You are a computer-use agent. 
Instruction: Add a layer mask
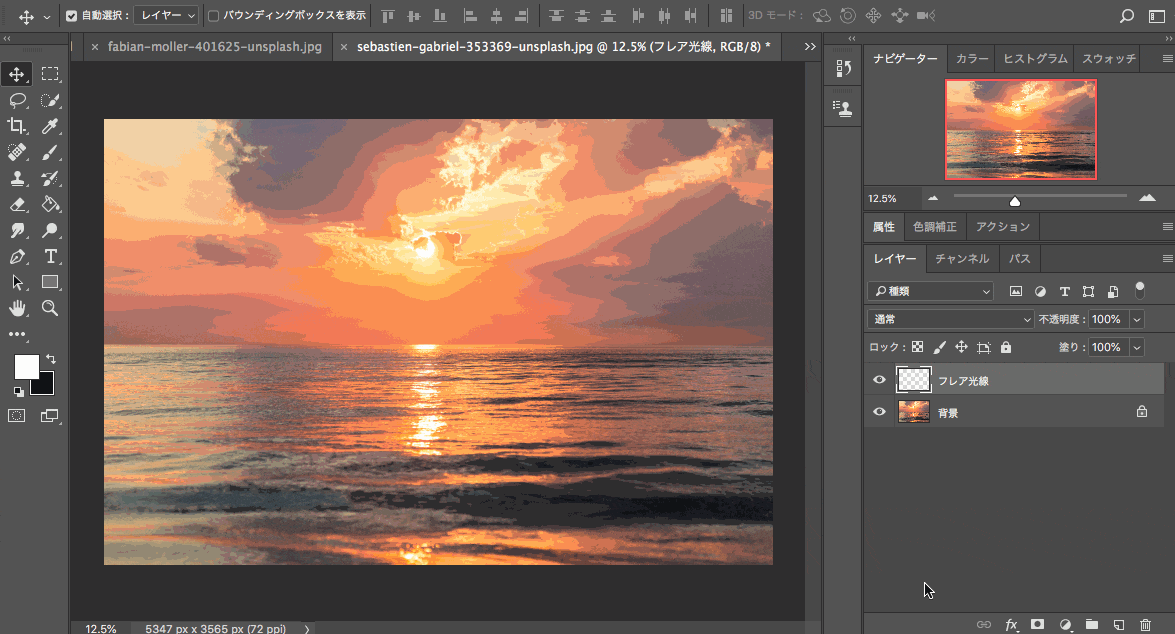pyautogui.click(x=1038, y=624)
